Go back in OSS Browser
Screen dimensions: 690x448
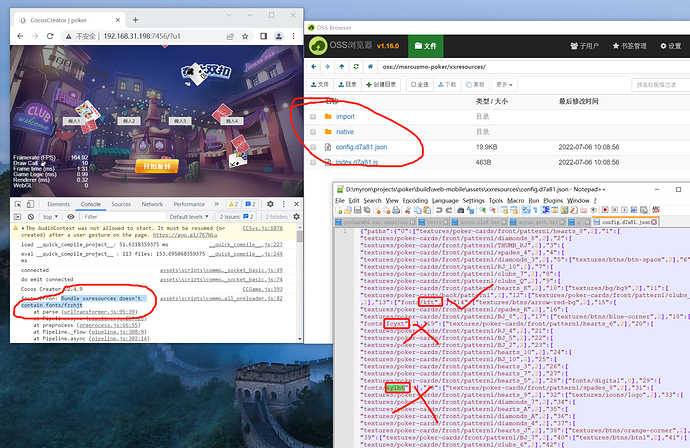coord(313,66)
